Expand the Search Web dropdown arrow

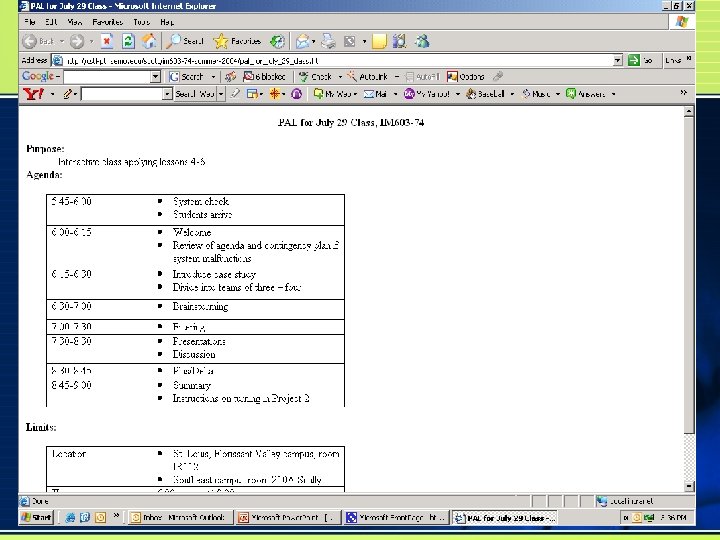[x=221, y=94]
